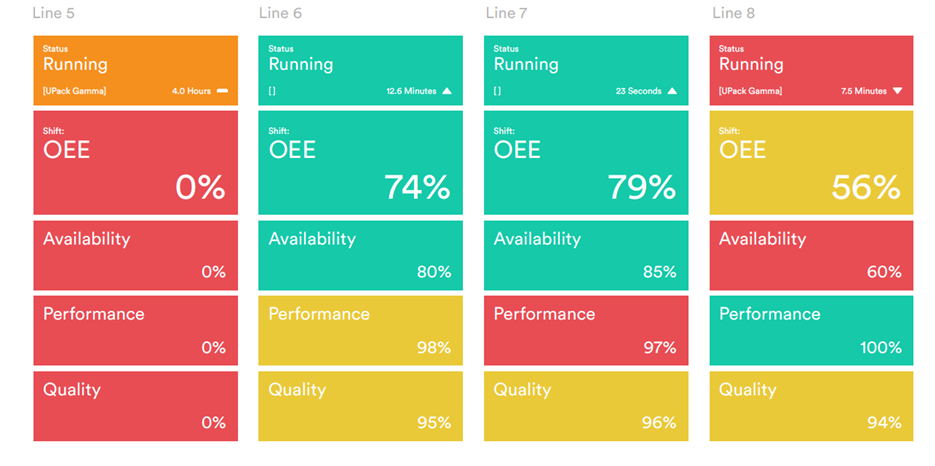Select Line 6 Availability 80% tile

point(360,255)
